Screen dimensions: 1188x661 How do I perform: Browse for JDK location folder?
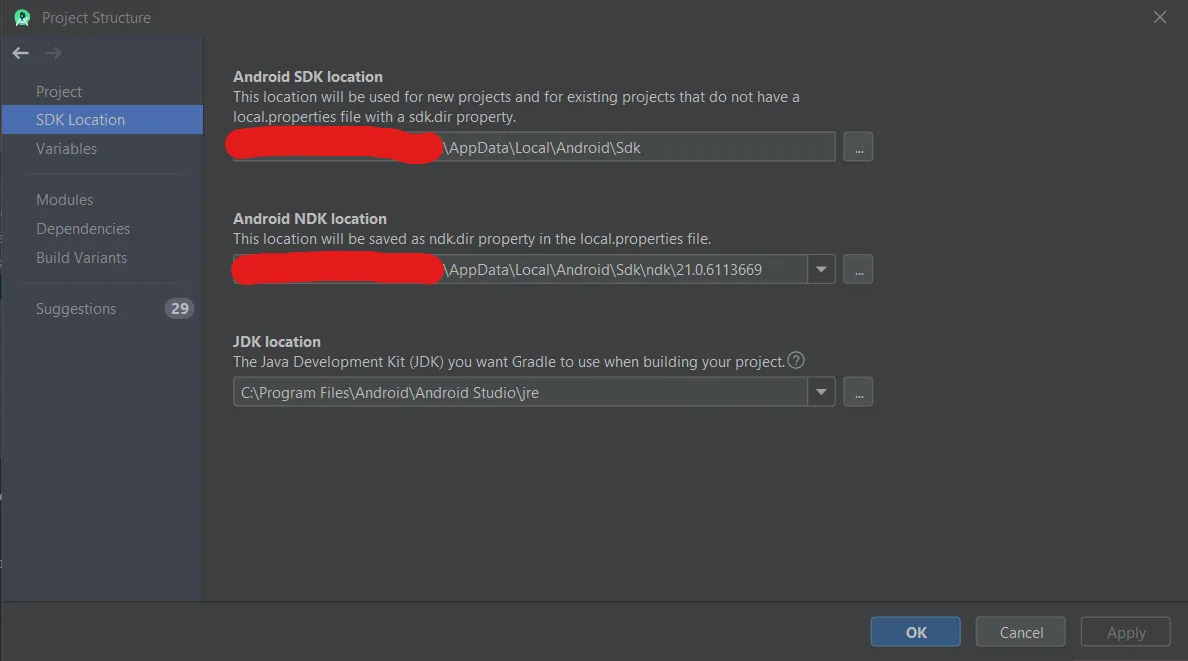coord(858,393)
